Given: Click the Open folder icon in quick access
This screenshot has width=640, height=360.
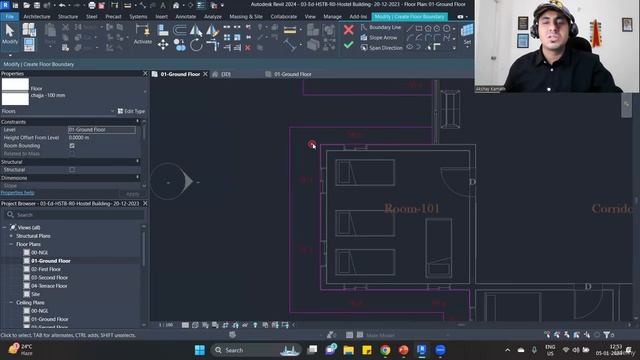Looking at the screenshot, I should (x=27, y=5).
